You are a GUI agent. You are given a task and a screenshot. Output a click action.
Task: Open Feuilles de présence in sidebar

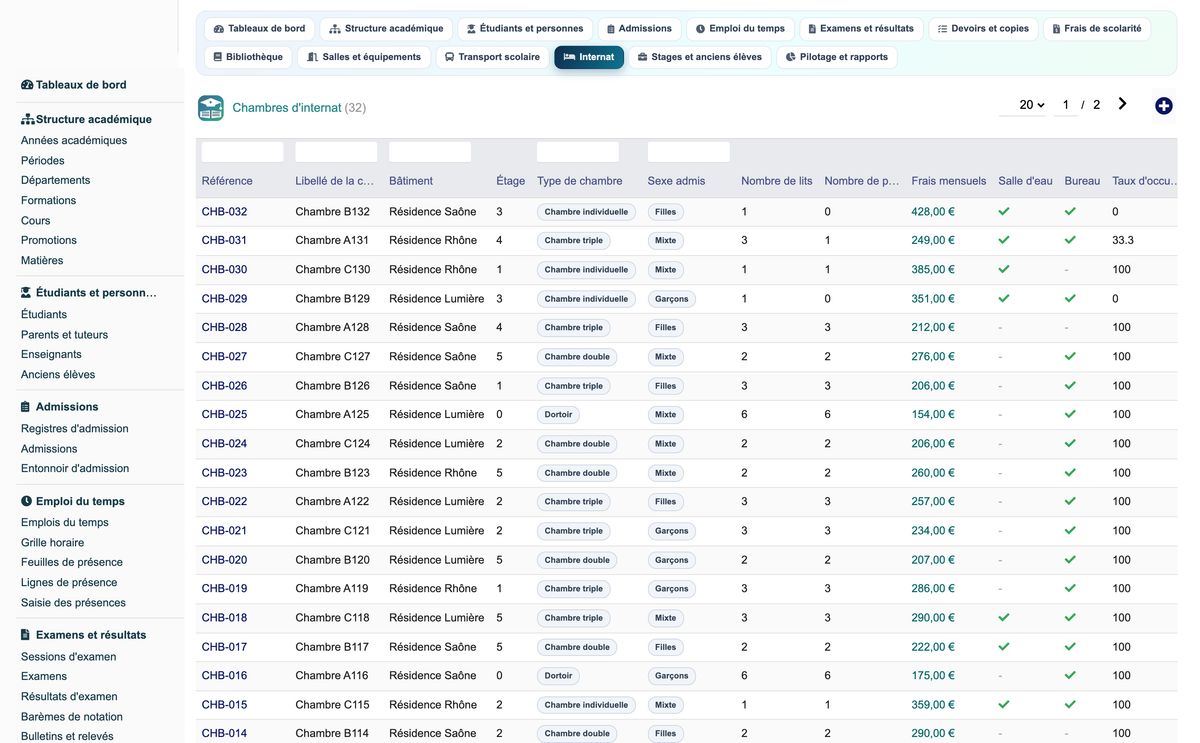72,563
